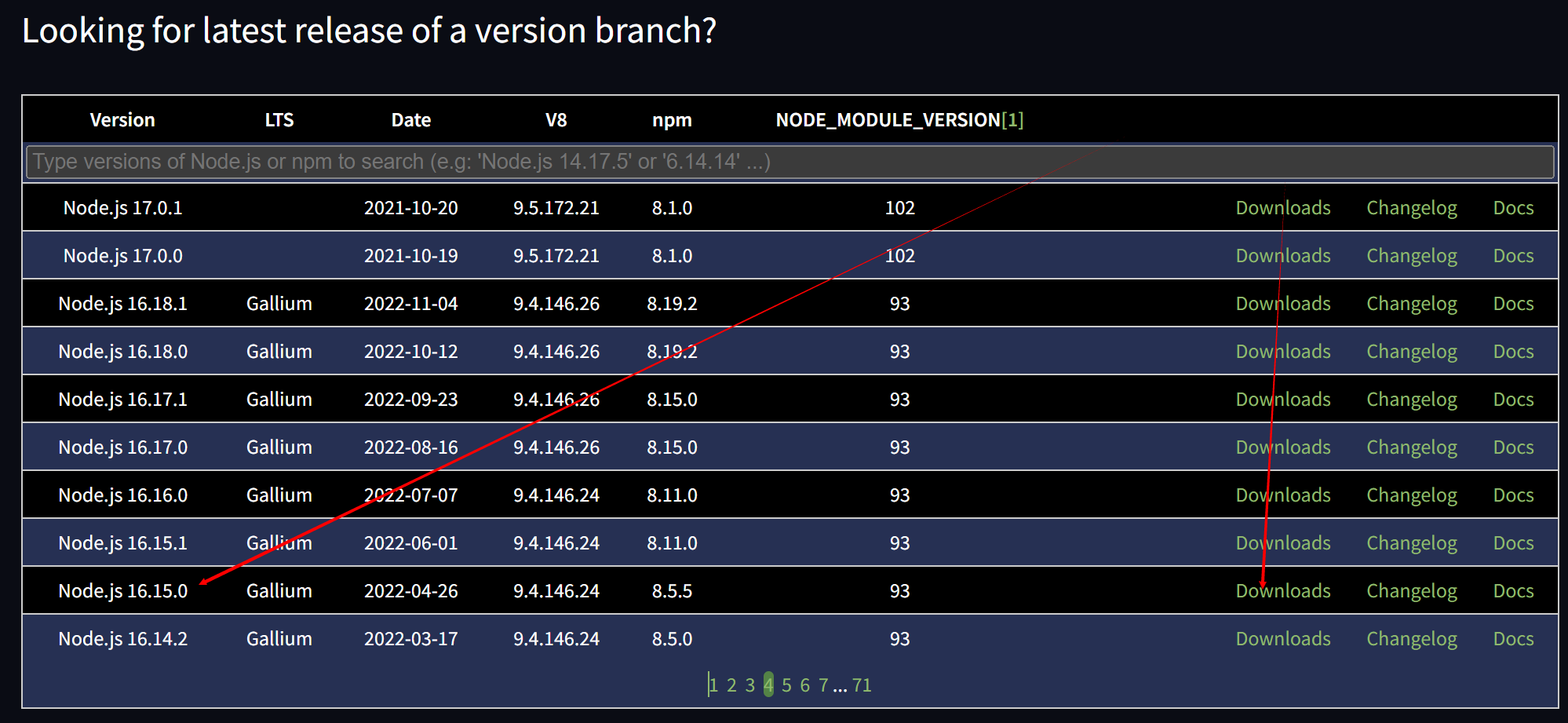View Docs for Node.js 17.0.0
The height and width of the screenshot is (723, 1568).
click(1513, 256)
